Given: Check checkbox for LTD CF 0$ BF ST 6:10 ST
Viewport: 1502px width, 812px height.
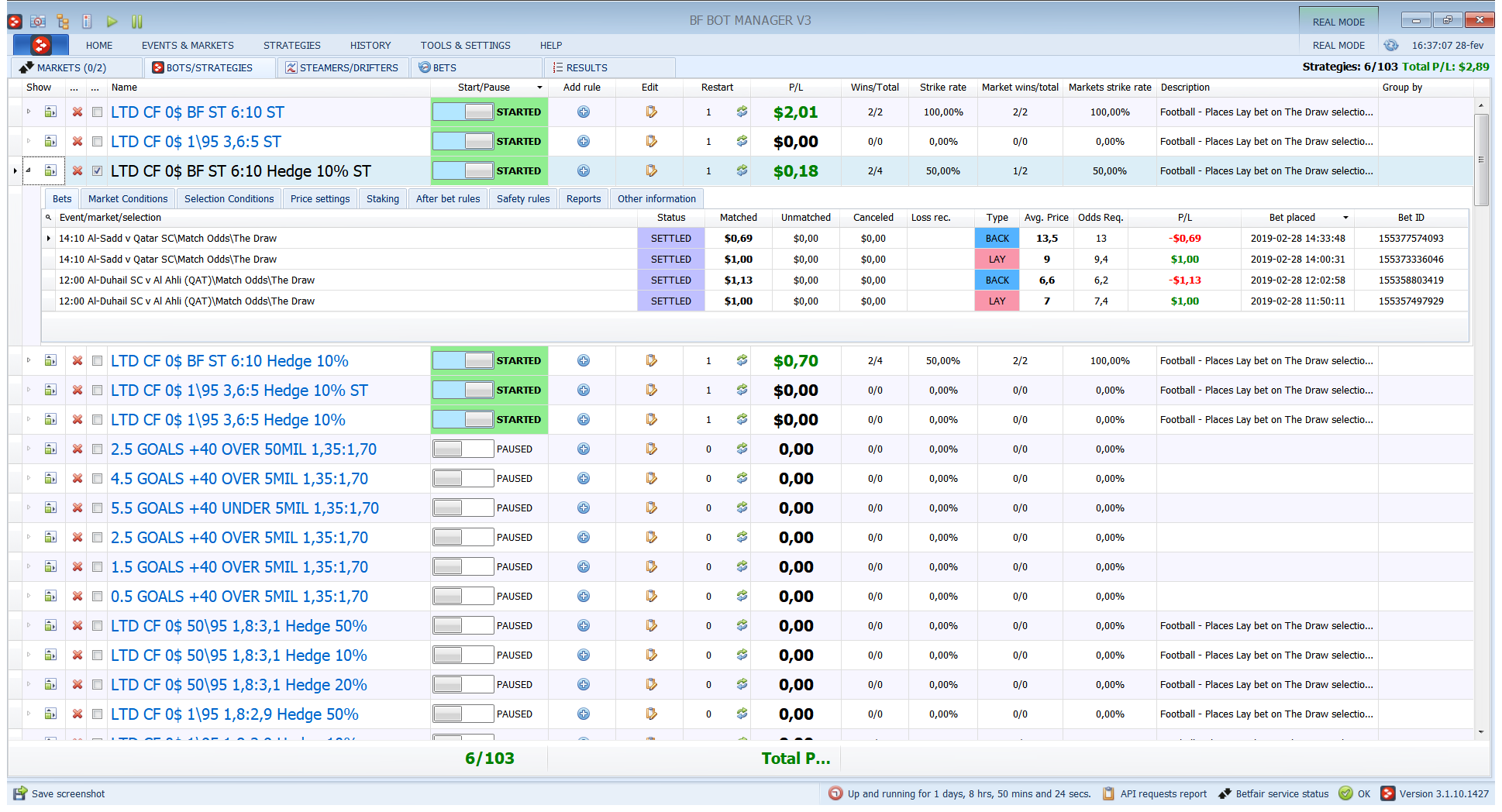Looking at the screenshot, I should tap(97, 112).
